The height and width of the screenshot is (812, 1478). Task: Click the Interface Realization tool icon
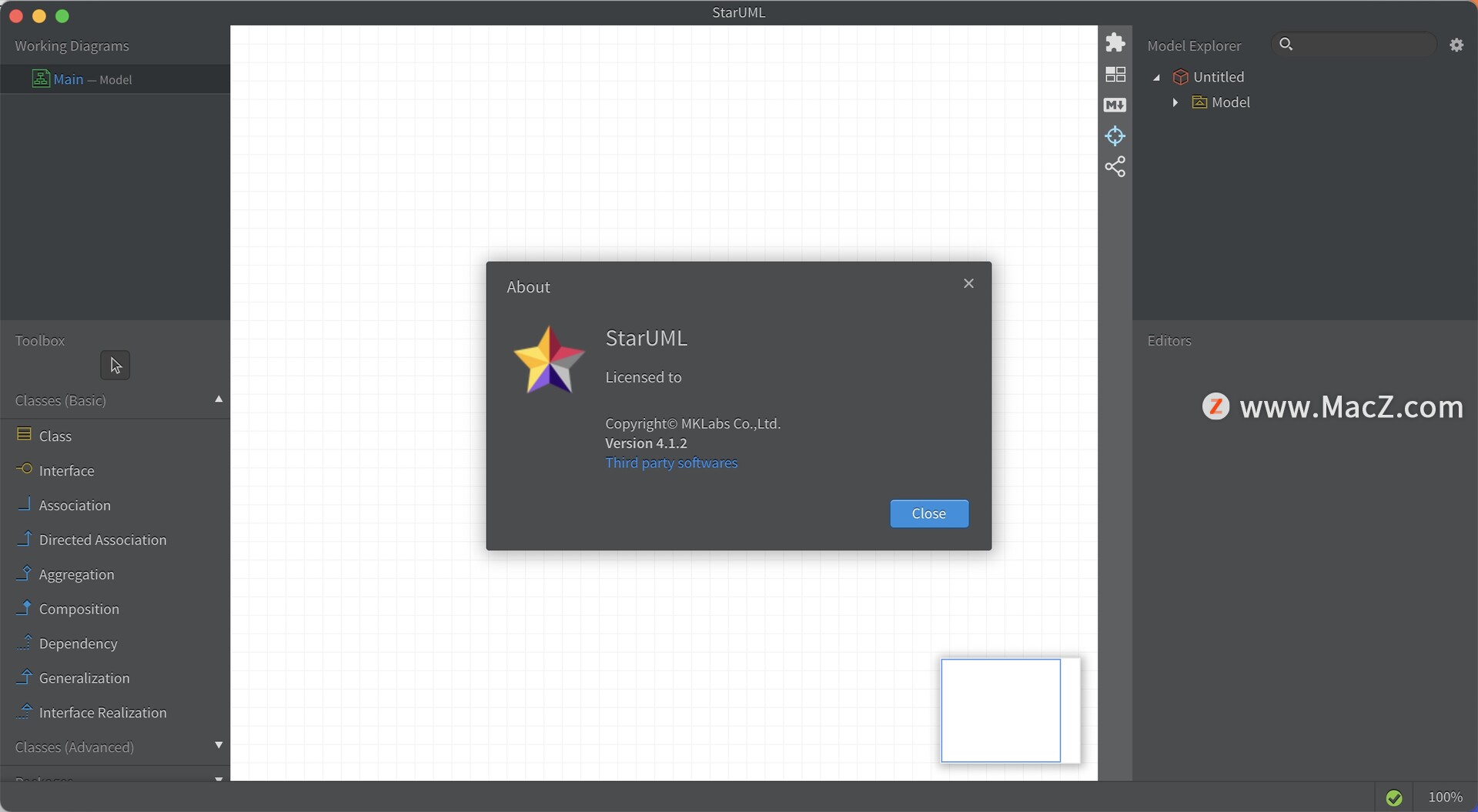pyautogui.click(x=24, y=711)
